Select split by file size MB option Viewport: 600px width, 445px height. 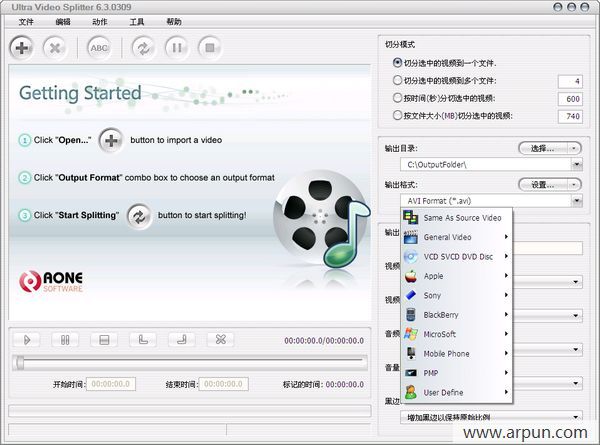pos(398,115)
